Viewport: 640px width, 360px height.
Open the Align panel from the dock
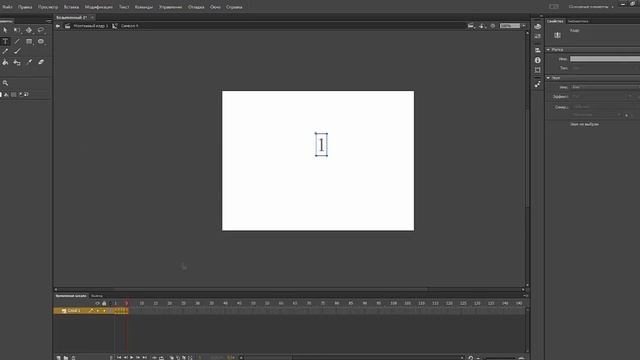[538, 50]
